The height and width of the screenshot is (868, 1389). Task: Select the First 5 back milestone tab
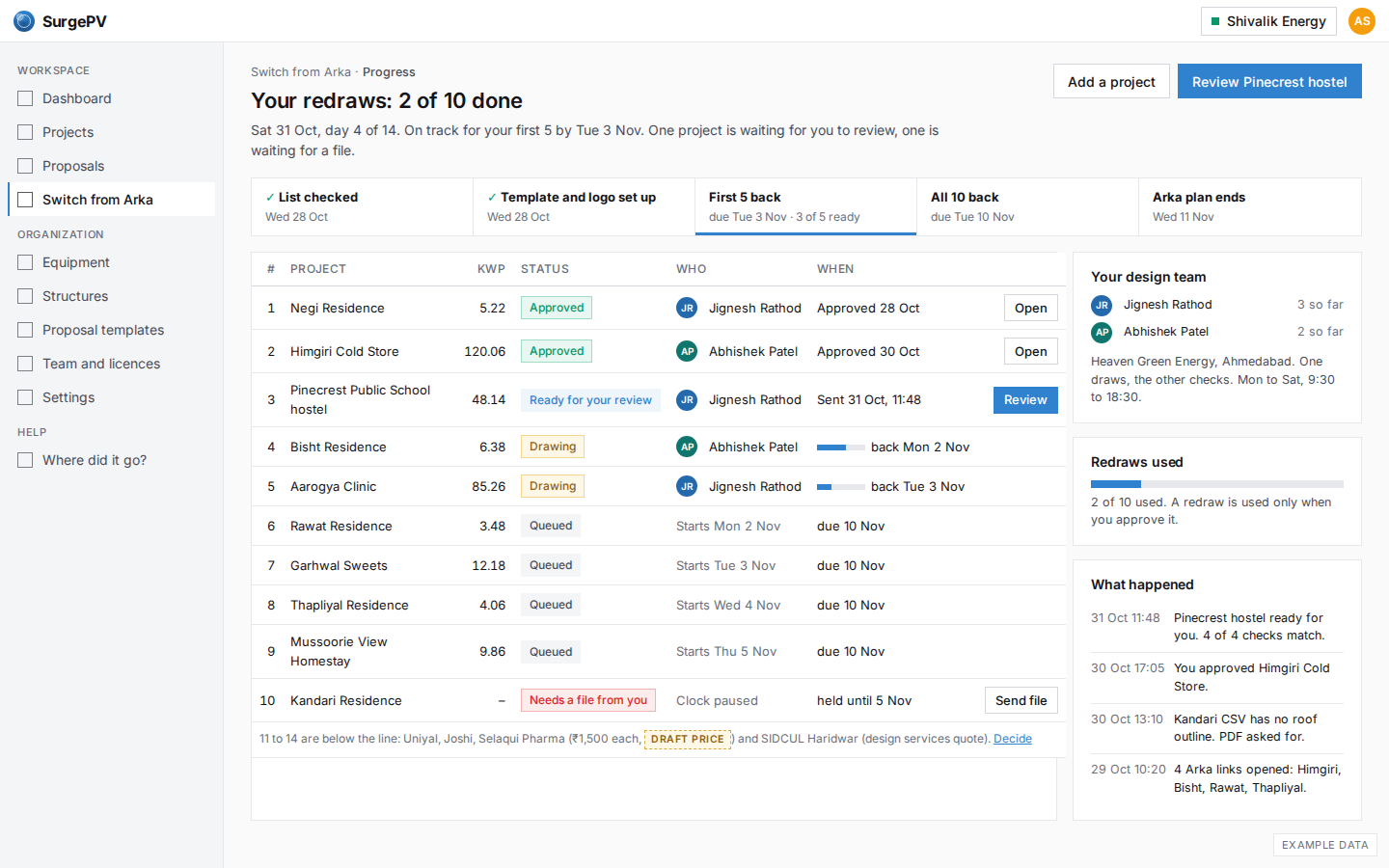click(805, 206)
